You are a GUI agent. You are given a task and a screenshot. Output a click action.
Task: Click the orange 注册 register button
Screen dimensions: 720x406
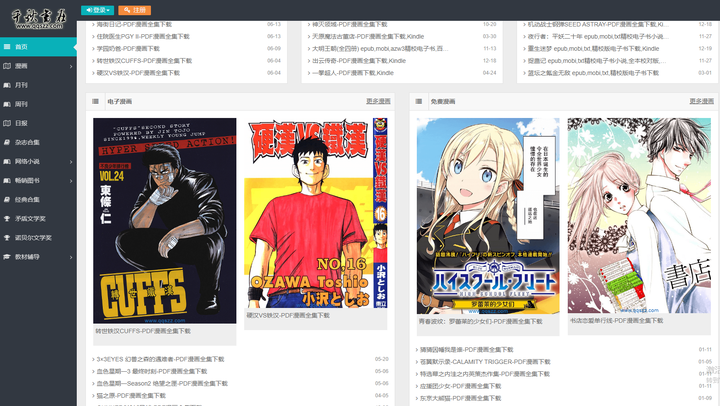pos(135,10)
